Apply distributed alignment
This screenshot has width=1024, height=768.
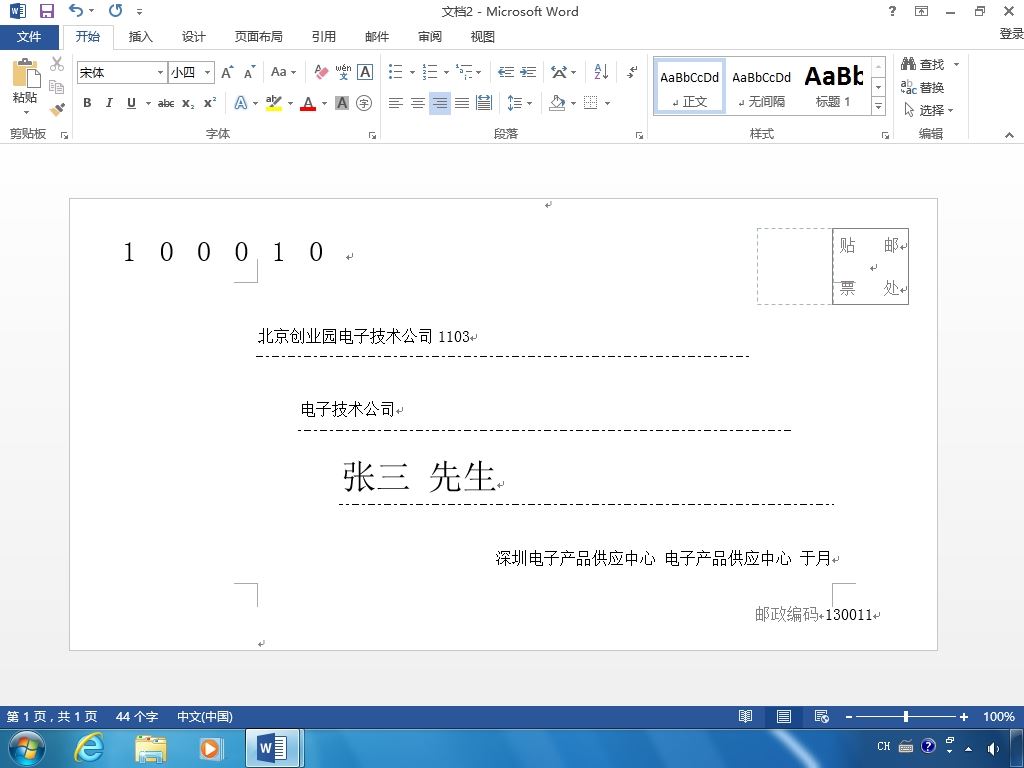(484, 103)
